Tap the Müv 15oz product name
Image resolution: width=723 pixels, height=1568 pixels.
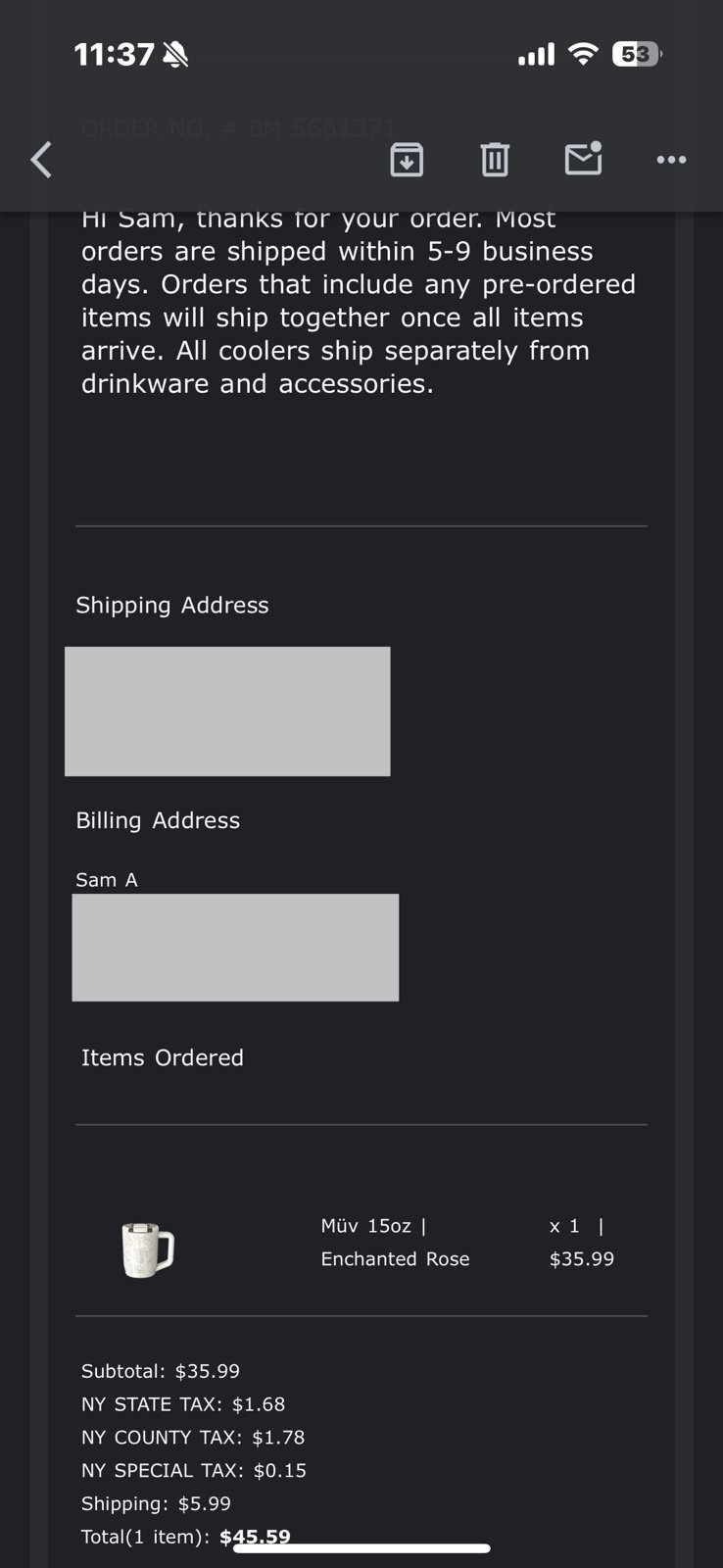366,1226
